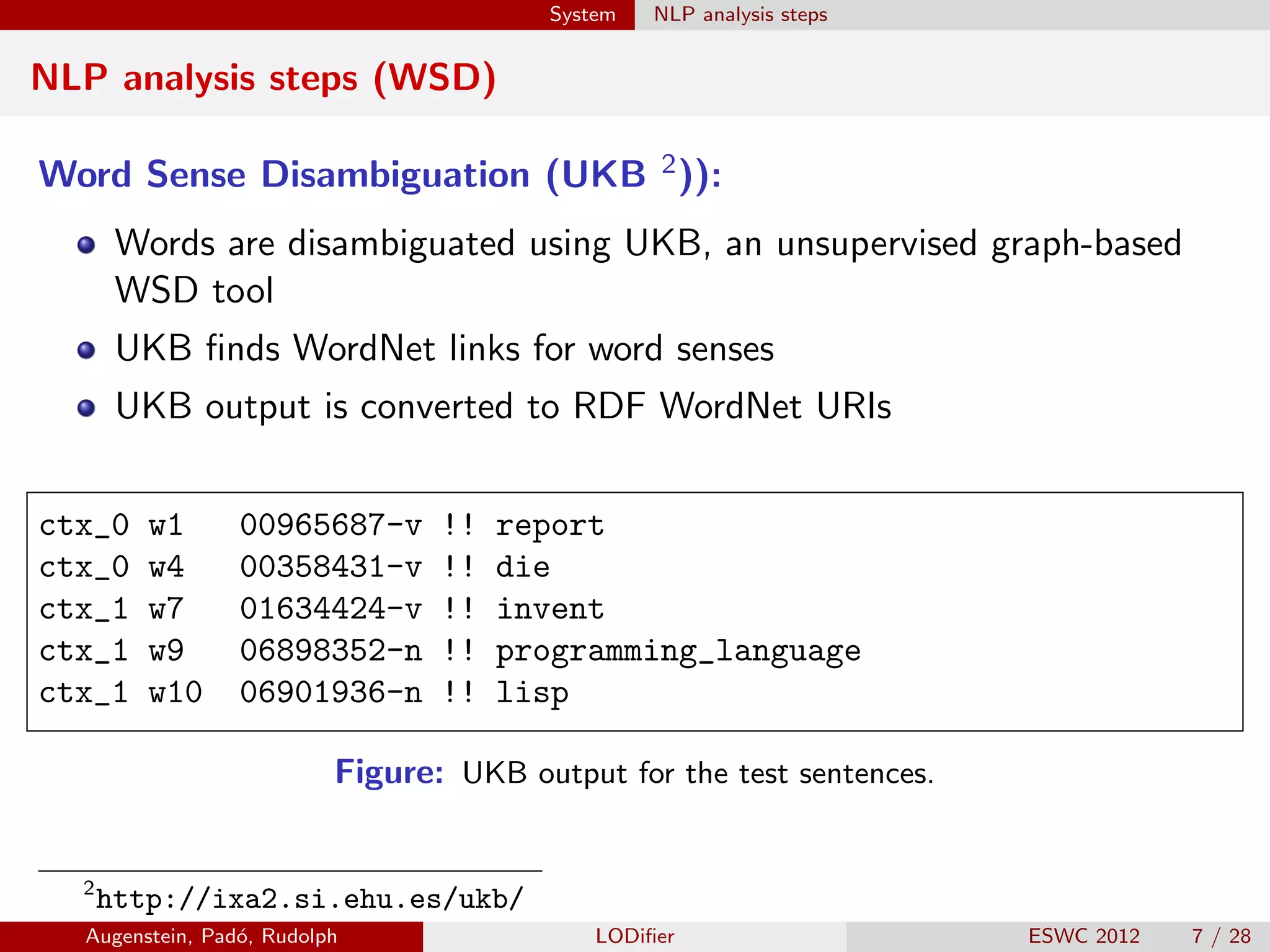Click the 00965687-v synset ID
The image size is (1270, 952).
click(x=331, y=525)
